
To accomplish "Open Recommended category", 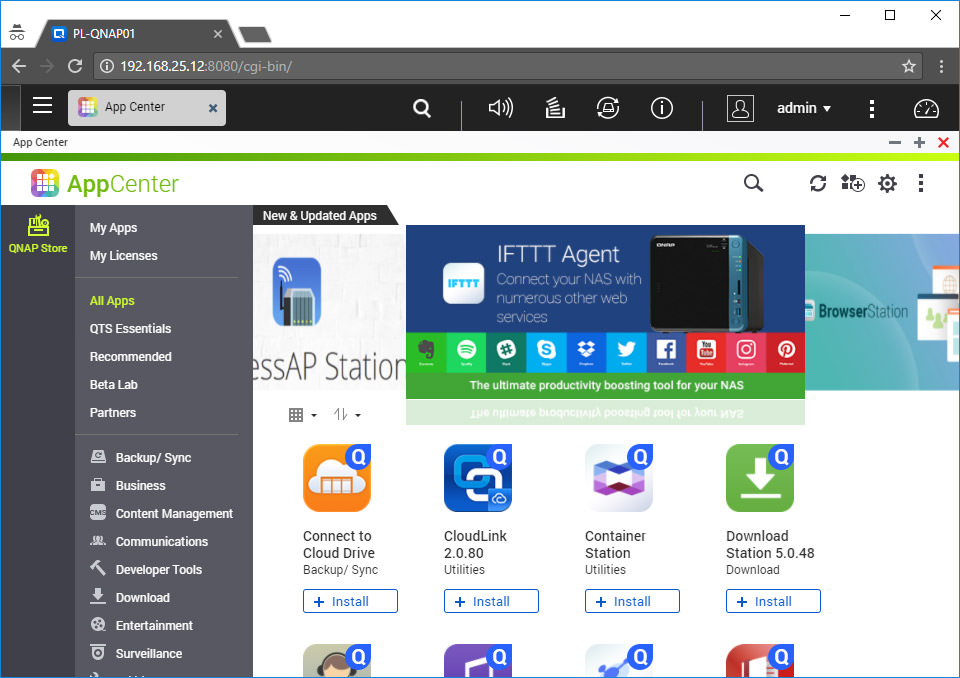I will click(130, 356).
